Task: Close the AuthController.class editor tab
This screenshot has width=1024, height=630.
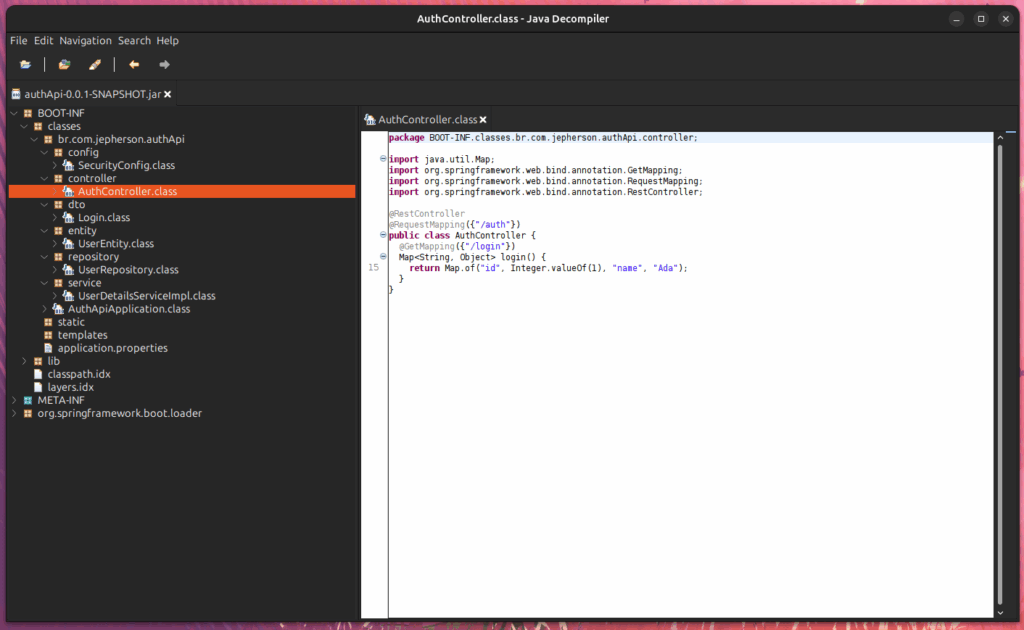Action: (x=483, y=120)
